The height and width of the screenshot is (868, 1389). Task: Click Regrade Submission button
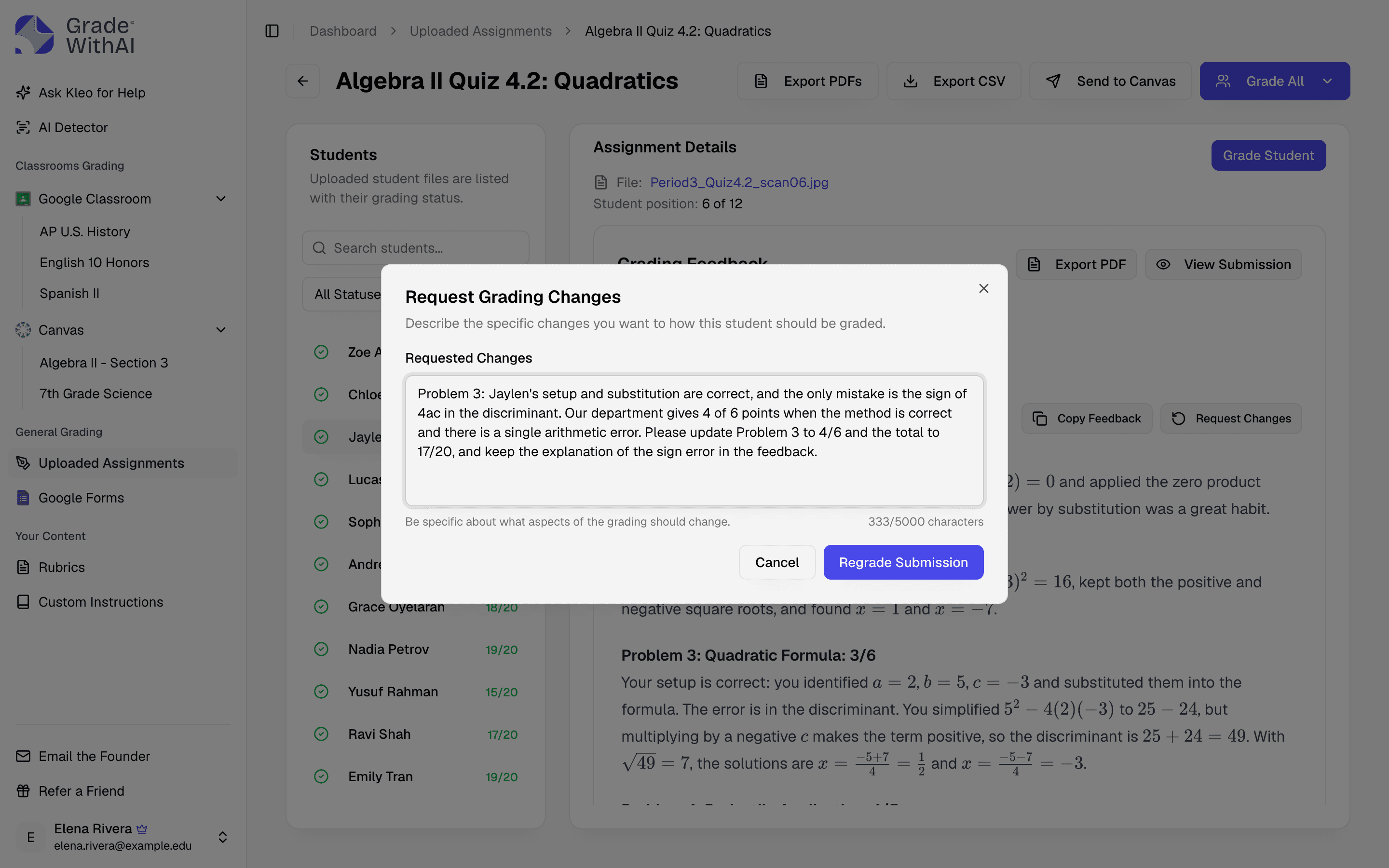click(x=903, y=562)
